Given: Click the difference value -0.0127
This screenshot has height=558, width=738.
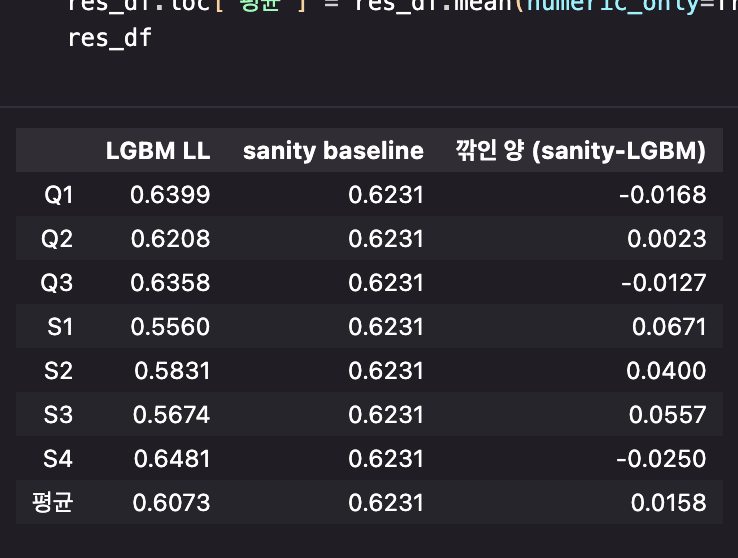Looking at the screenshot, I should [x=664, y=283].
